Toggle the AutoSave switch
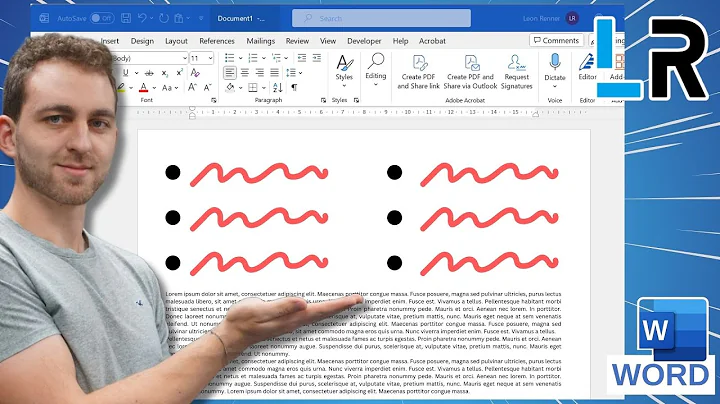This screenshot has height=404, width=720. click(101, 18)
